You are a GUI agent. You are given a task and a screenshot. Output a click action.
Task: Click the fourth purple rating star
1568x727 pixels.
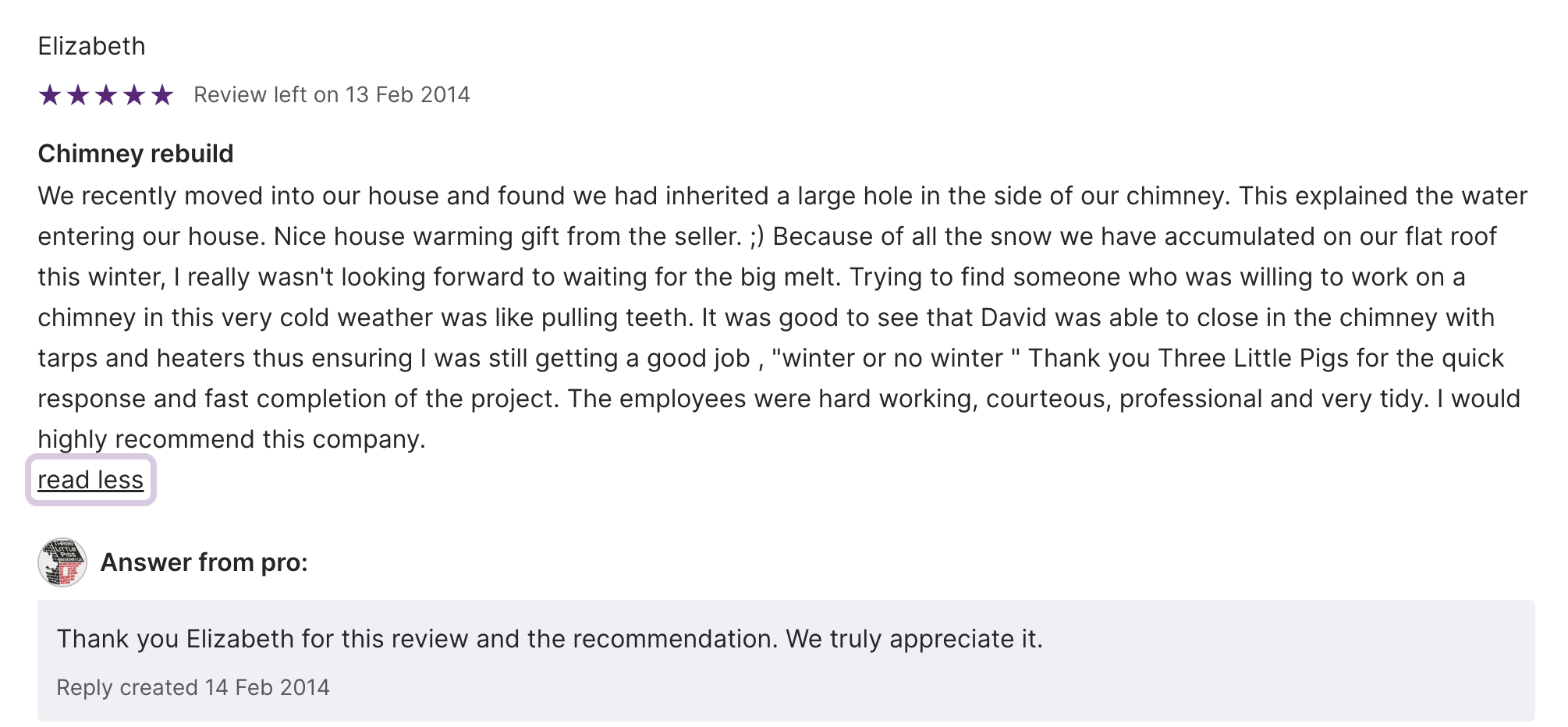(134, 95)
